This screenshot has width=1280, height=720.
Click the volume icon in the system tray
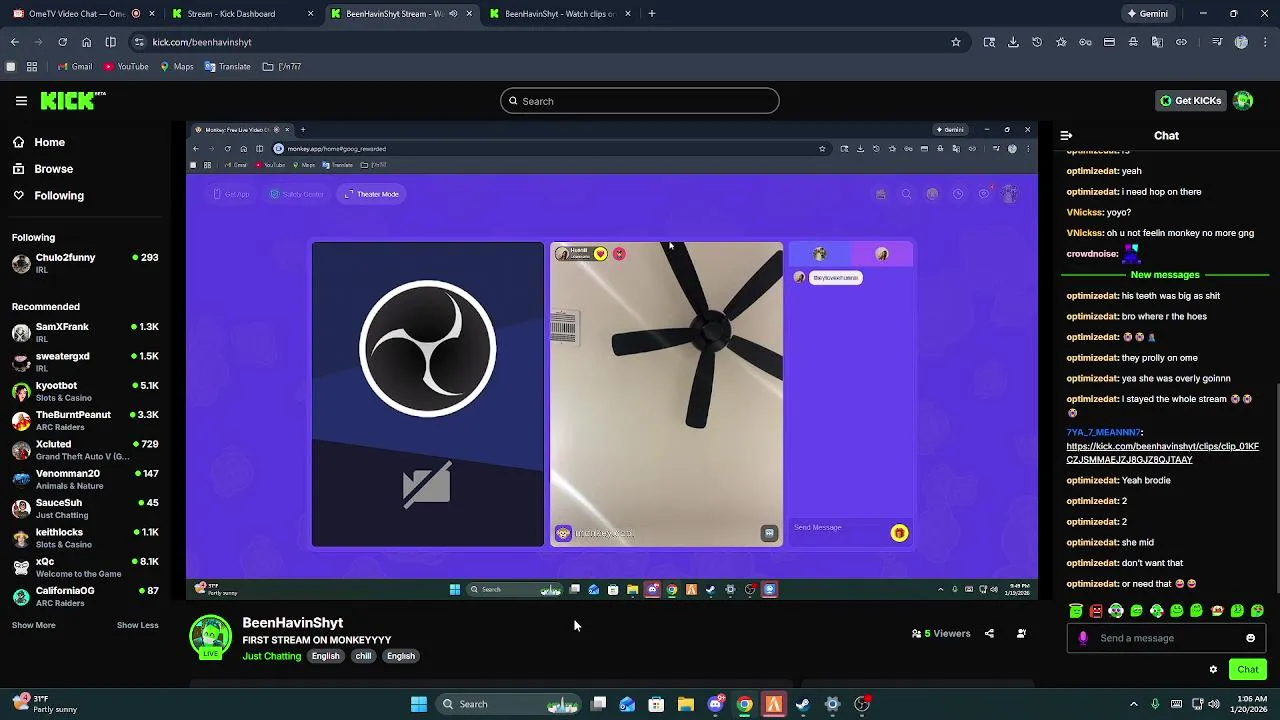(1215, 704)
